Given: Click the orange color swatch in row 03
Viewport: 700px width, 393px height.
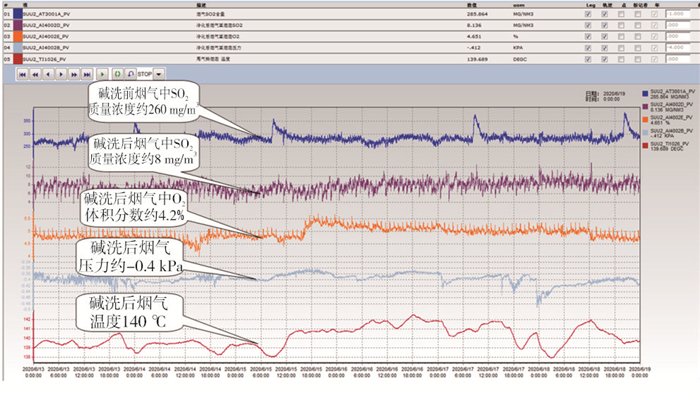Looking at the screenshot, I should coord(17,36).
